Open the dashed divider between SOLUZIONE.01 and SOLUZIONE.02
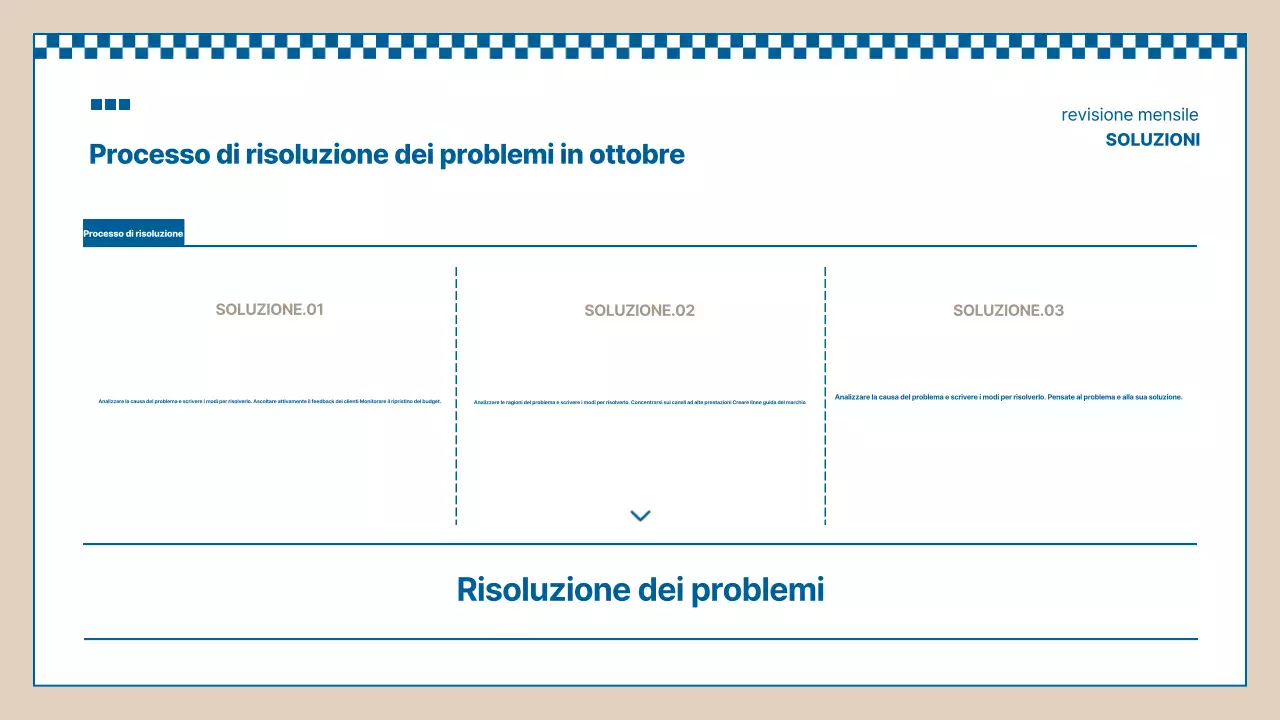This screenshot has width=1280, height=720. click(456, 396)
